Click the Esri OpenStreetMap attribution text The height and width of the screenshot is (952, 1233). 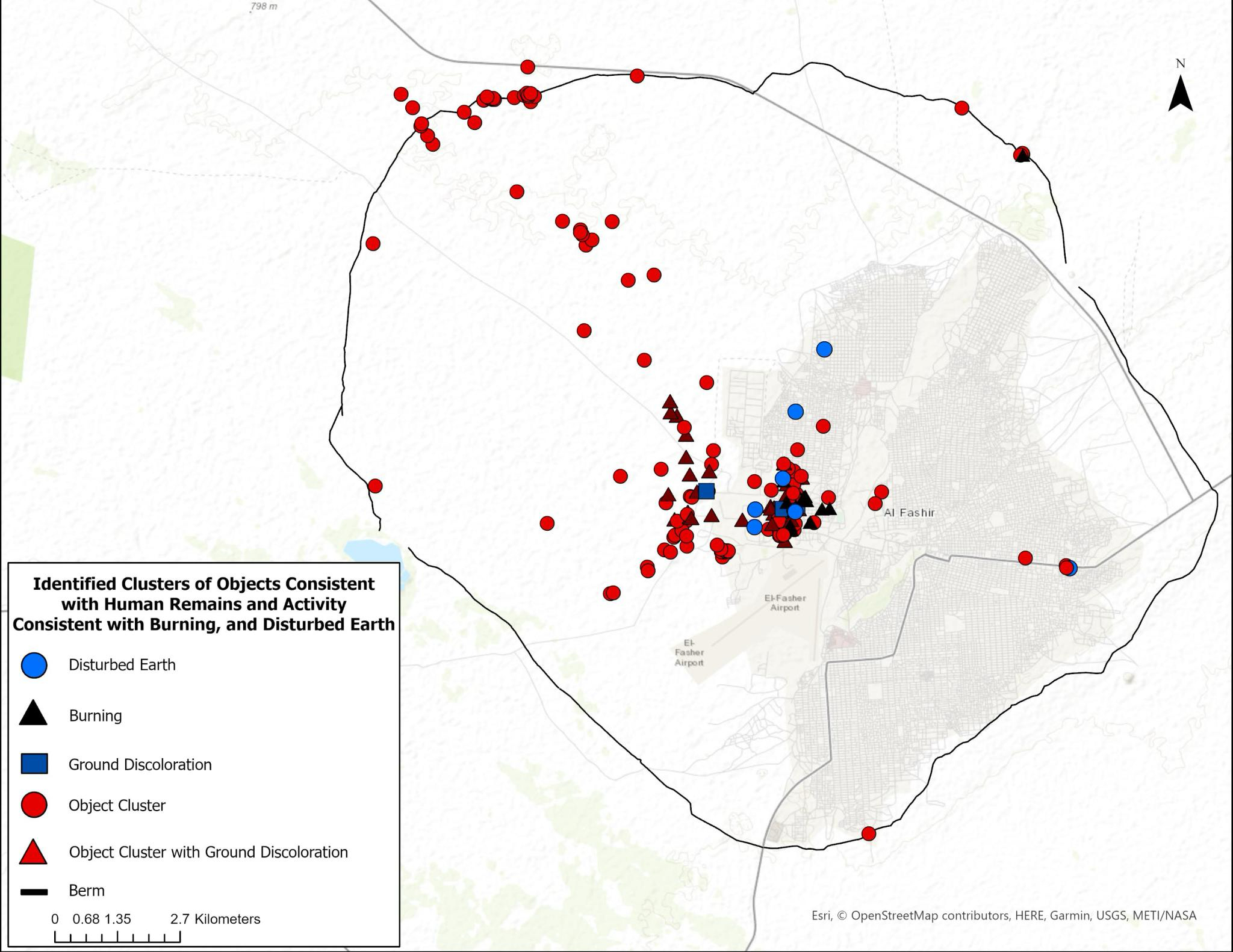[1004, 915]
